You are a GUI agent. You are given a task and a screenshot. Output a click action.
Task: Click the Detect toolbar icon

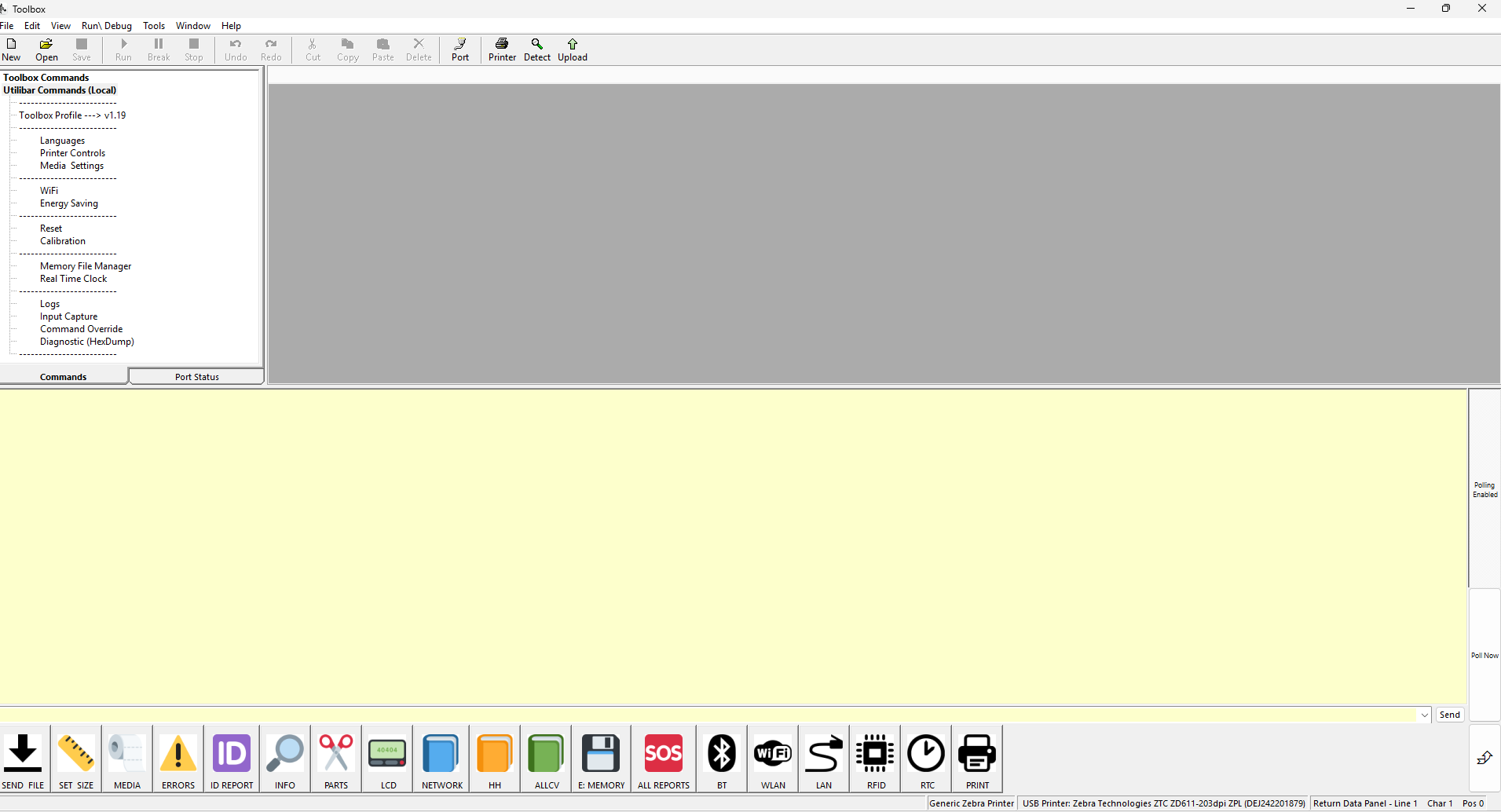pyautogui.click(x=536, y=49)
